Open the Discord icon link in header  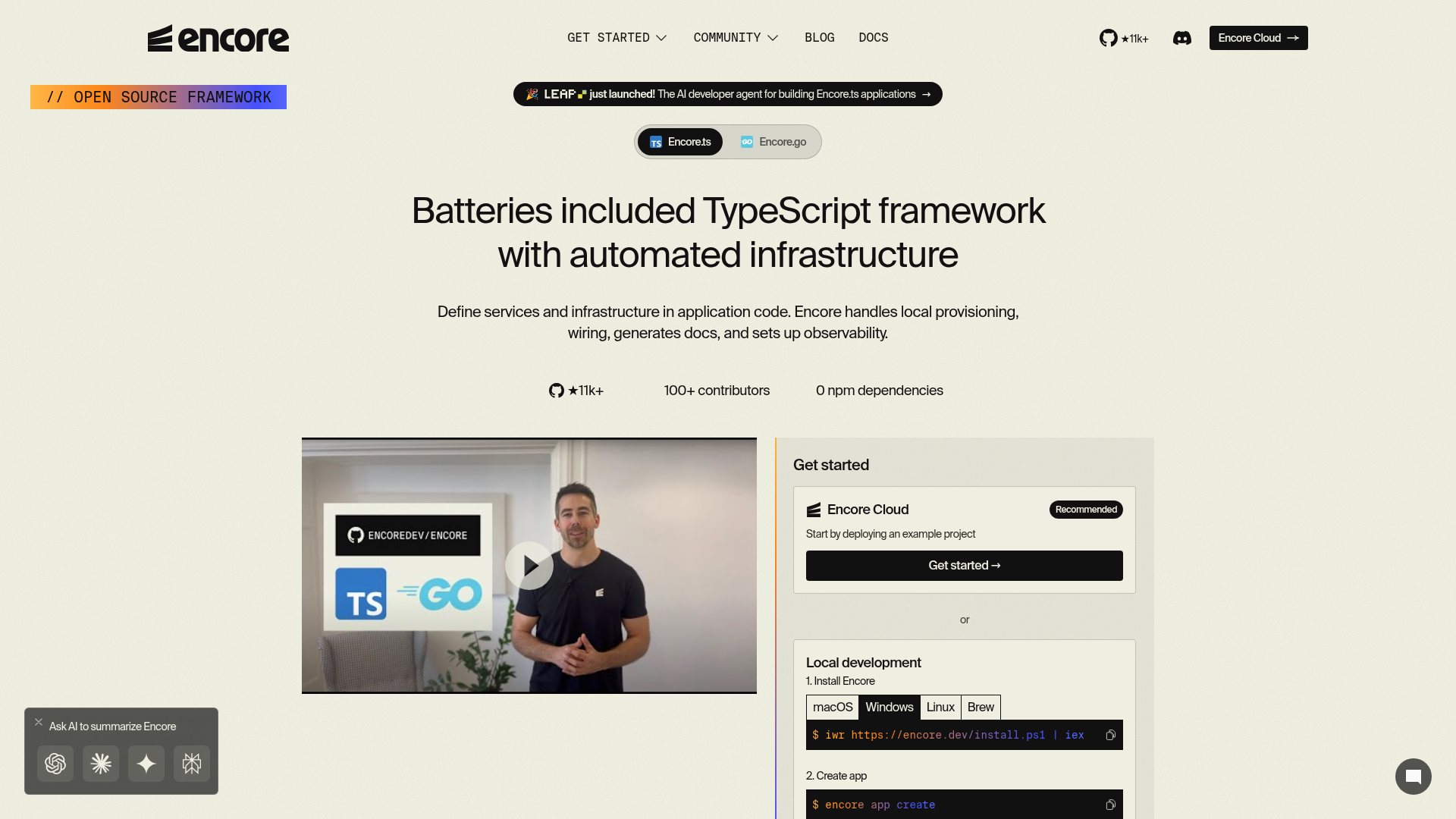pos(1181,38)
